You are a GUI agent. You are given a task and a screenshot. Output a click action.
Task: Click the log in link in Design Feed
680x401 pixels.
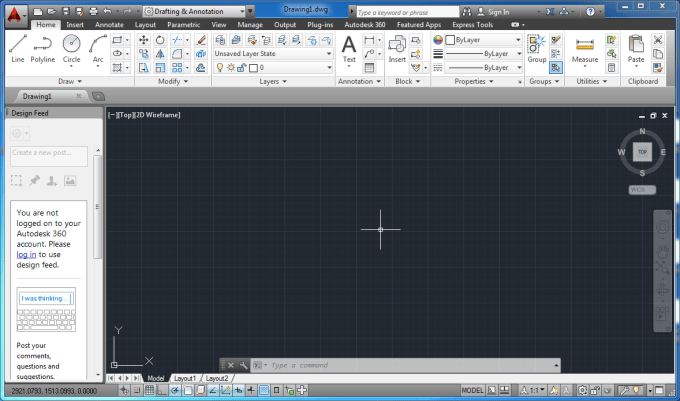[x=26, y=254]
